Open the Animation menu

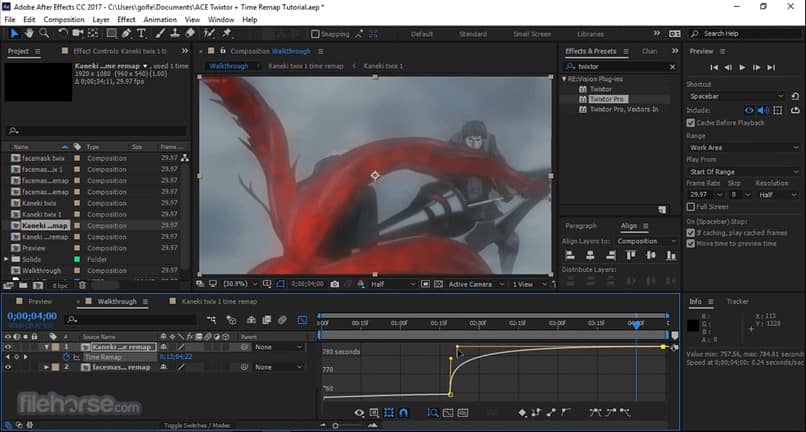click(159, 19)
